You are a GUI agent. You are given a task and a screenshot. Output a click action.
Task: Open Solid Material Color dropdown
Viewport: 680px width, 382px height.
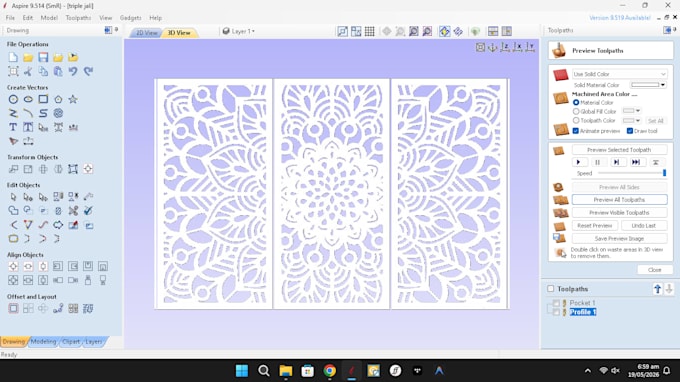click(x=648, y=85)
